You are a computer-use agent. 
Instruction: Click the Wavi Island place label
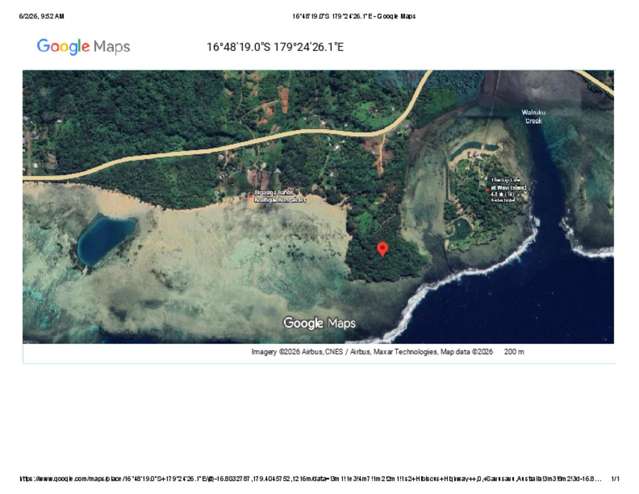(509, 190)
